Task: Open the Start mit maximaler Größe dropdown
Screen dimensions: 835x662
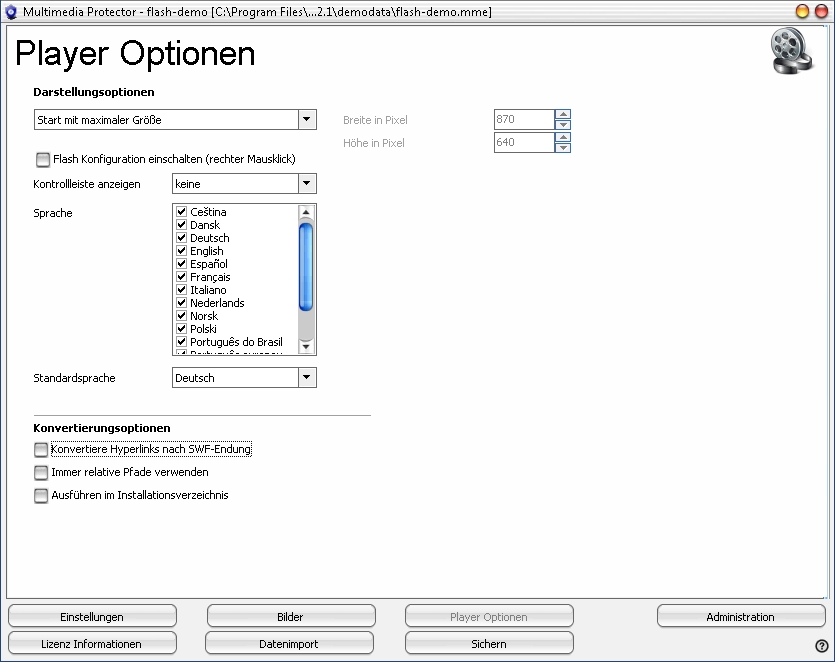Action: pyautogui.click(x=307, y=120)
